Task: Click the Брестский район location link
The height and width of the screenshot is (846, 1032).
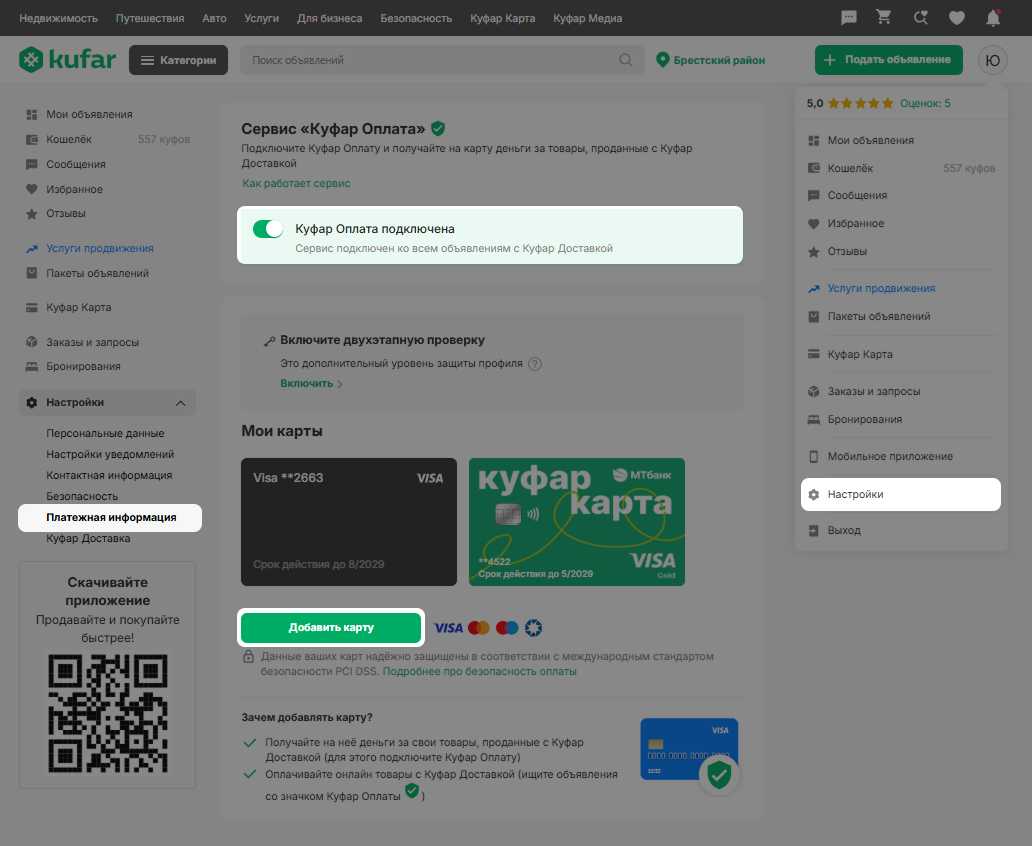Action: click(719, 60)
